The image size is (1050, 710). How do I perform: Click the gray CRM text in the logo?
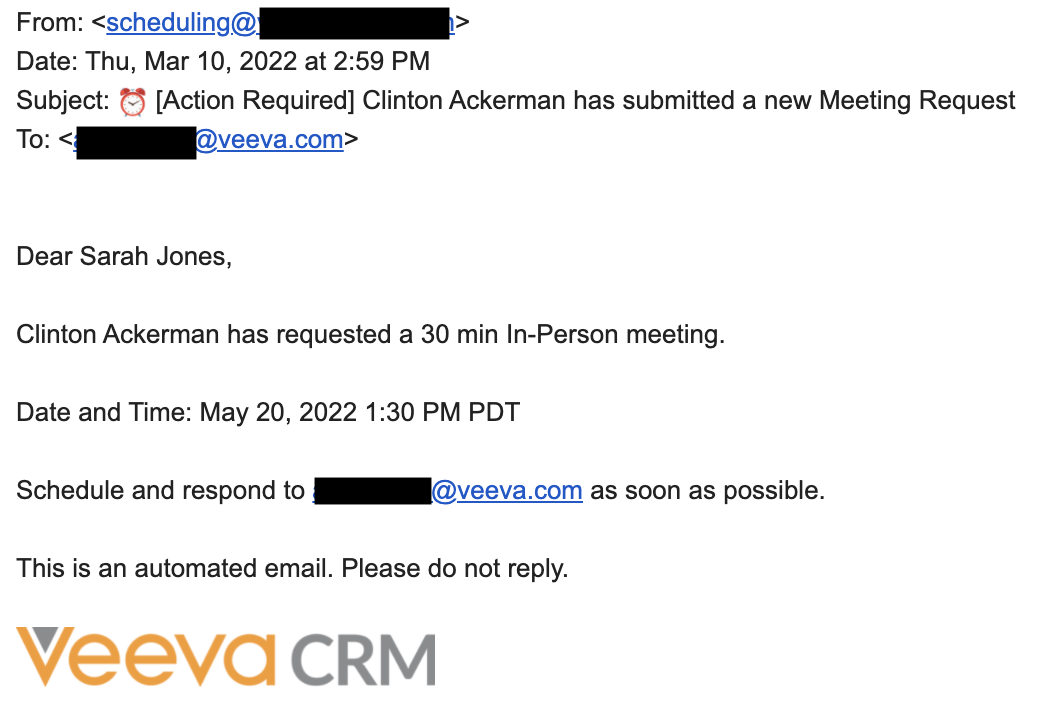pyautogui.click(x=364, y=660)
